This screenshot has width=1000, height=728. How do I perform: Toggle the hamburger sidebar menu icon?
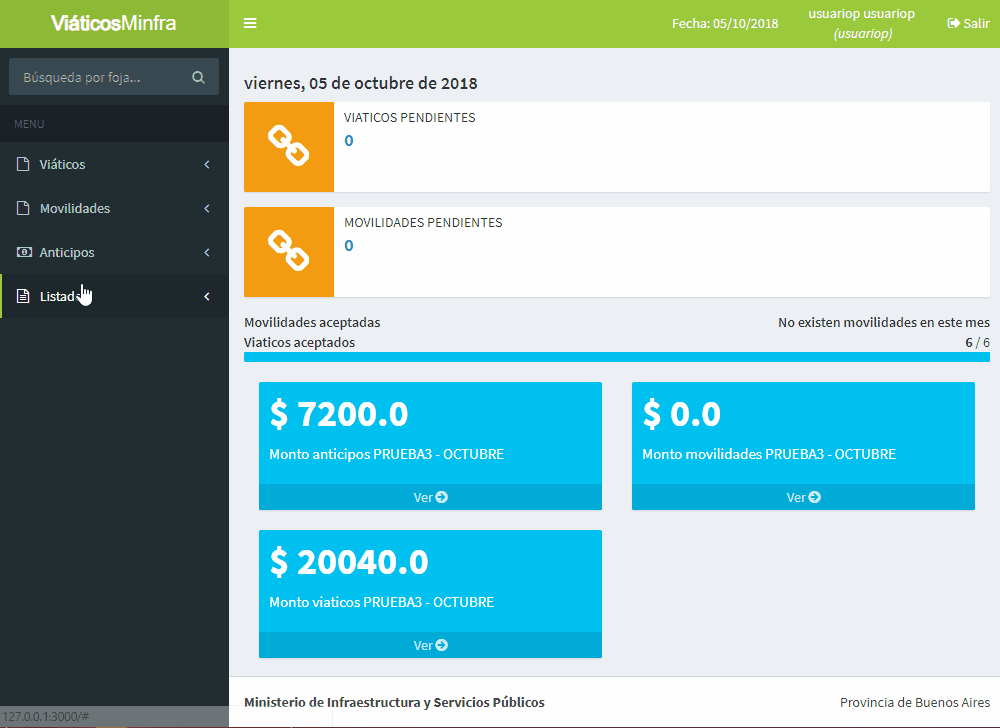(250, 24)
